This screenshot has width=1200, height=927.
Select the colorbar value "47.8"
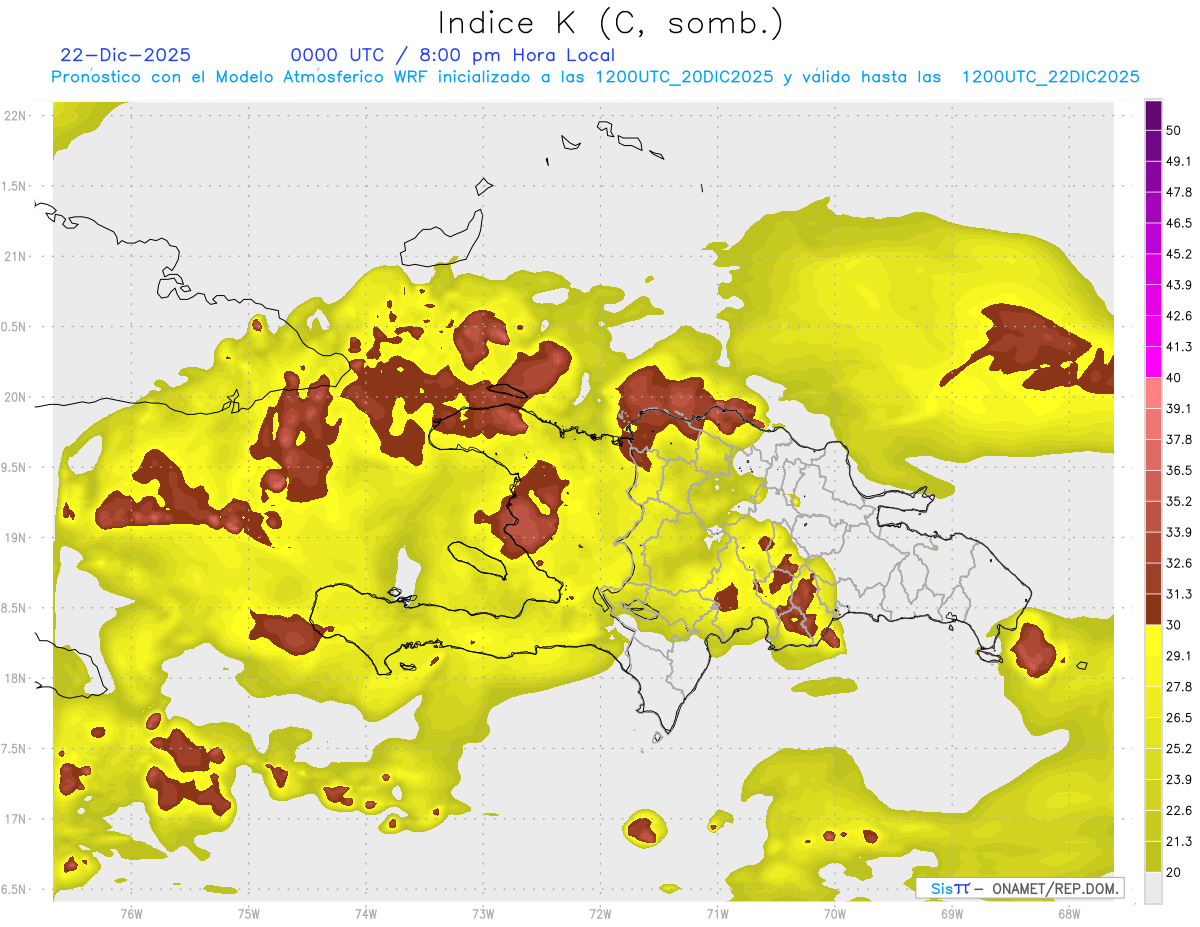(1179, 192)
